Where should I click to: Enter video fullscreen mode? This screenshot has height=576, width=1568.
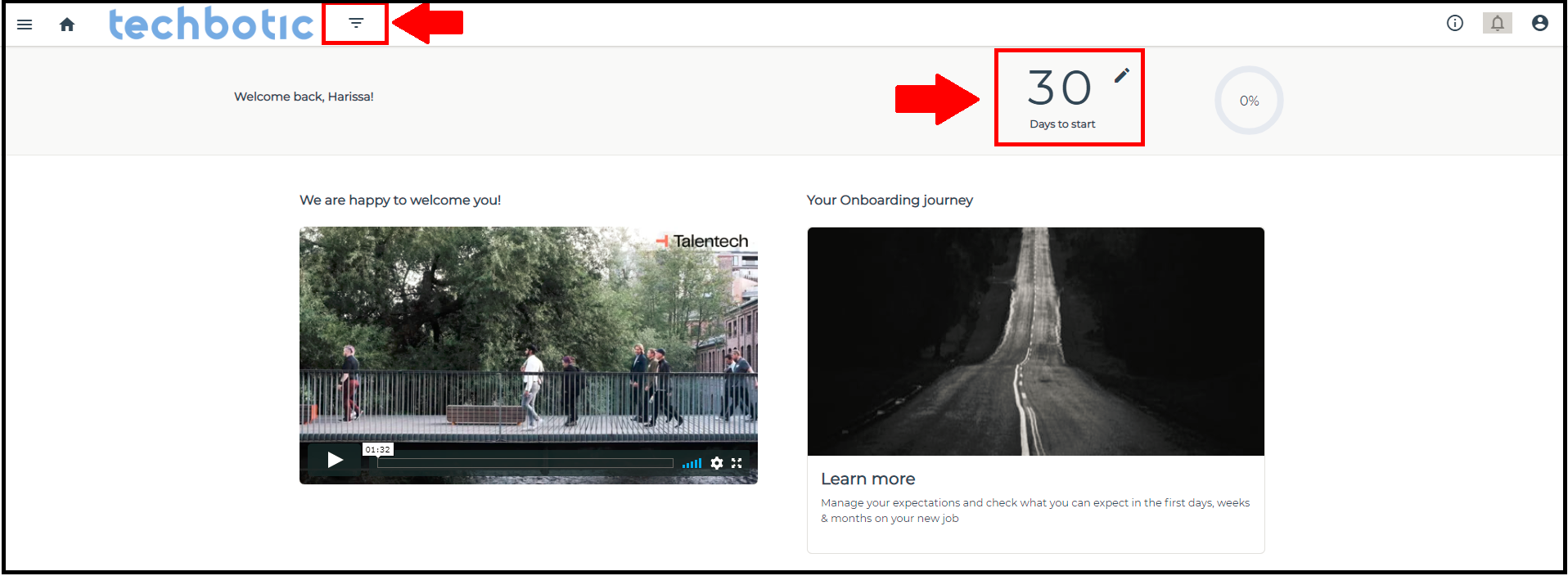pos(737,463)
